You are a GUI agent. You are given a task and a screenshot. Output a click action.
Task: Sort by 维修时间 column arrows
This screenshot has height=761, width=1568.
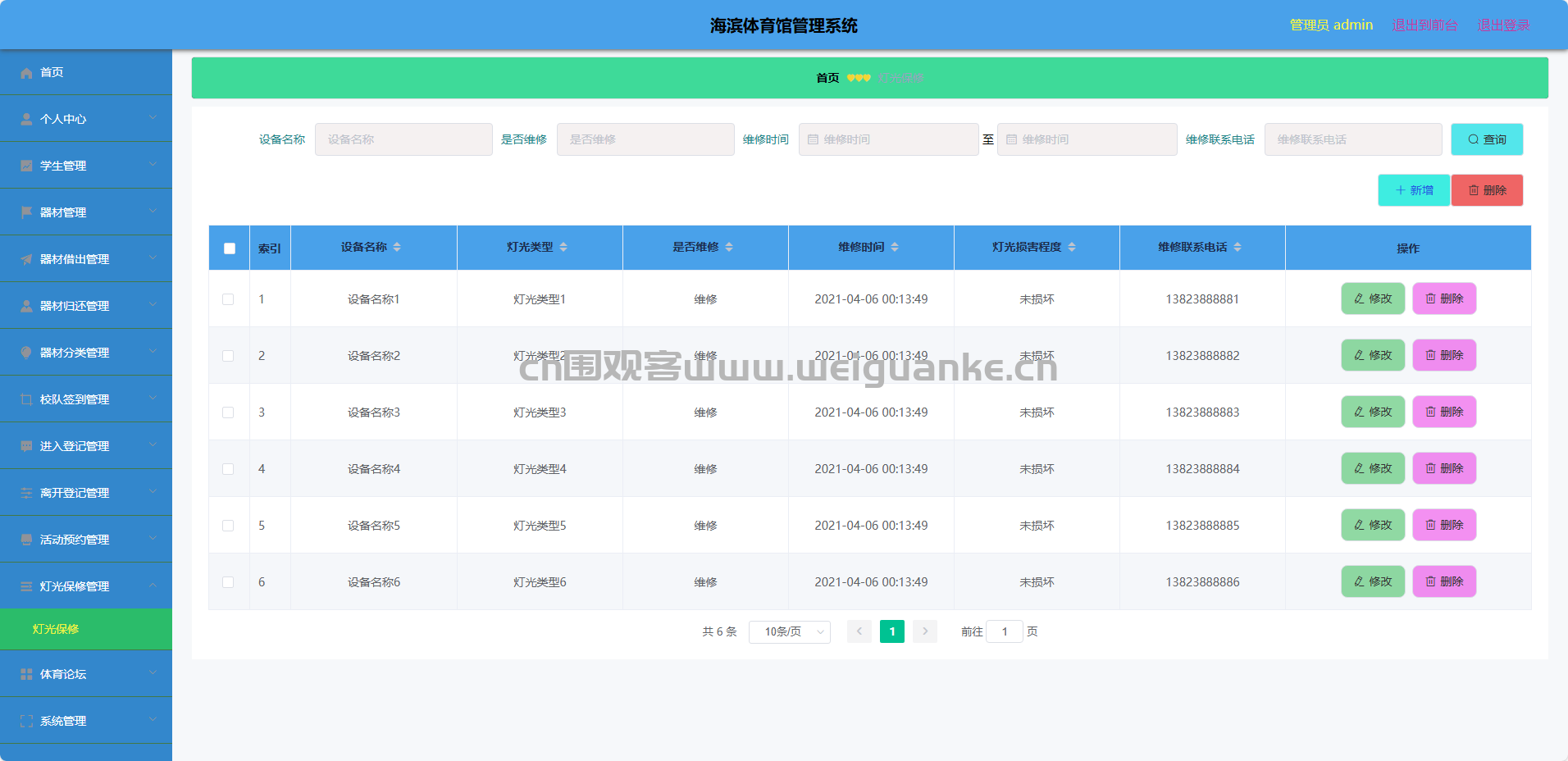click(x=895, y=248)
